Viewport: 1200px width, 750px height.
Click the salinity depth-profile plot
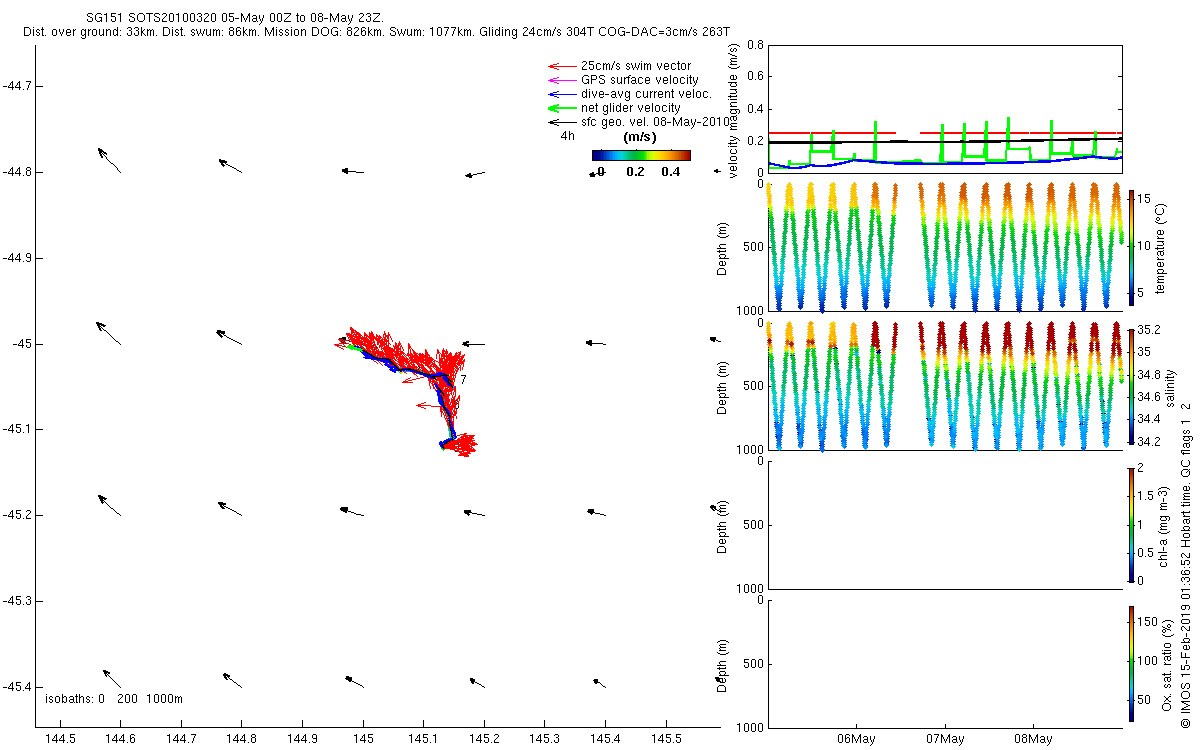click(x=943, y=386)
